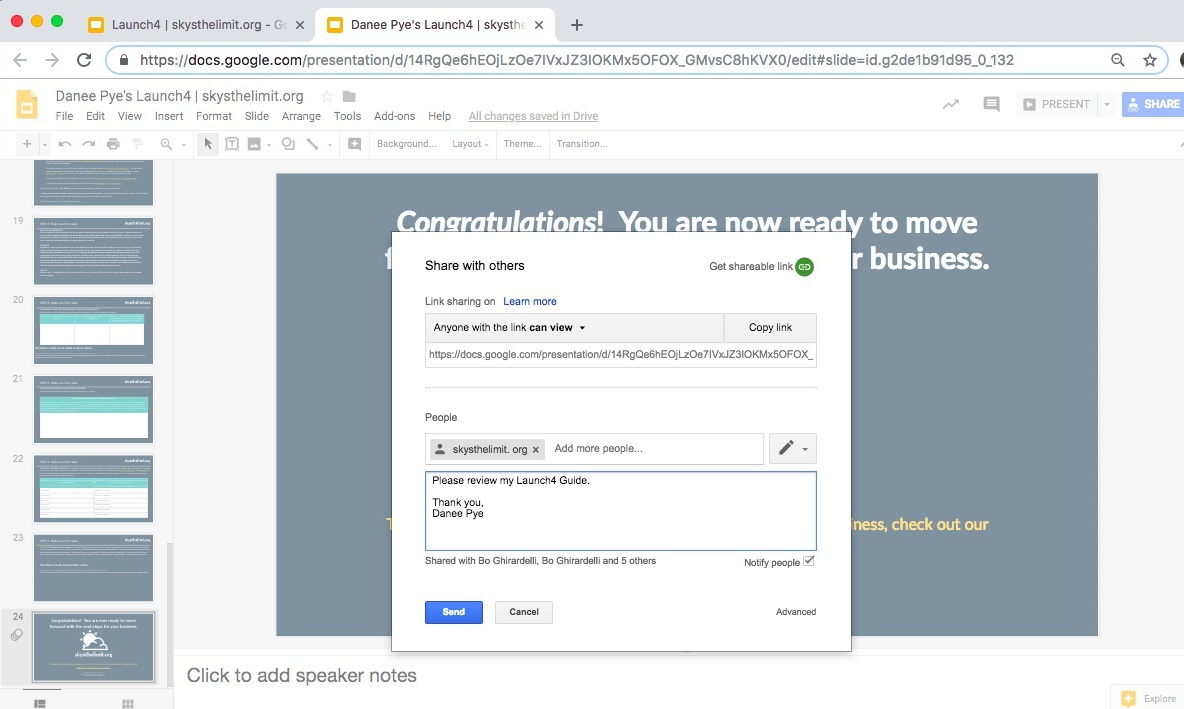Click the blue Send button
This screenshot has height=709, width=1184.
point(454,612)
